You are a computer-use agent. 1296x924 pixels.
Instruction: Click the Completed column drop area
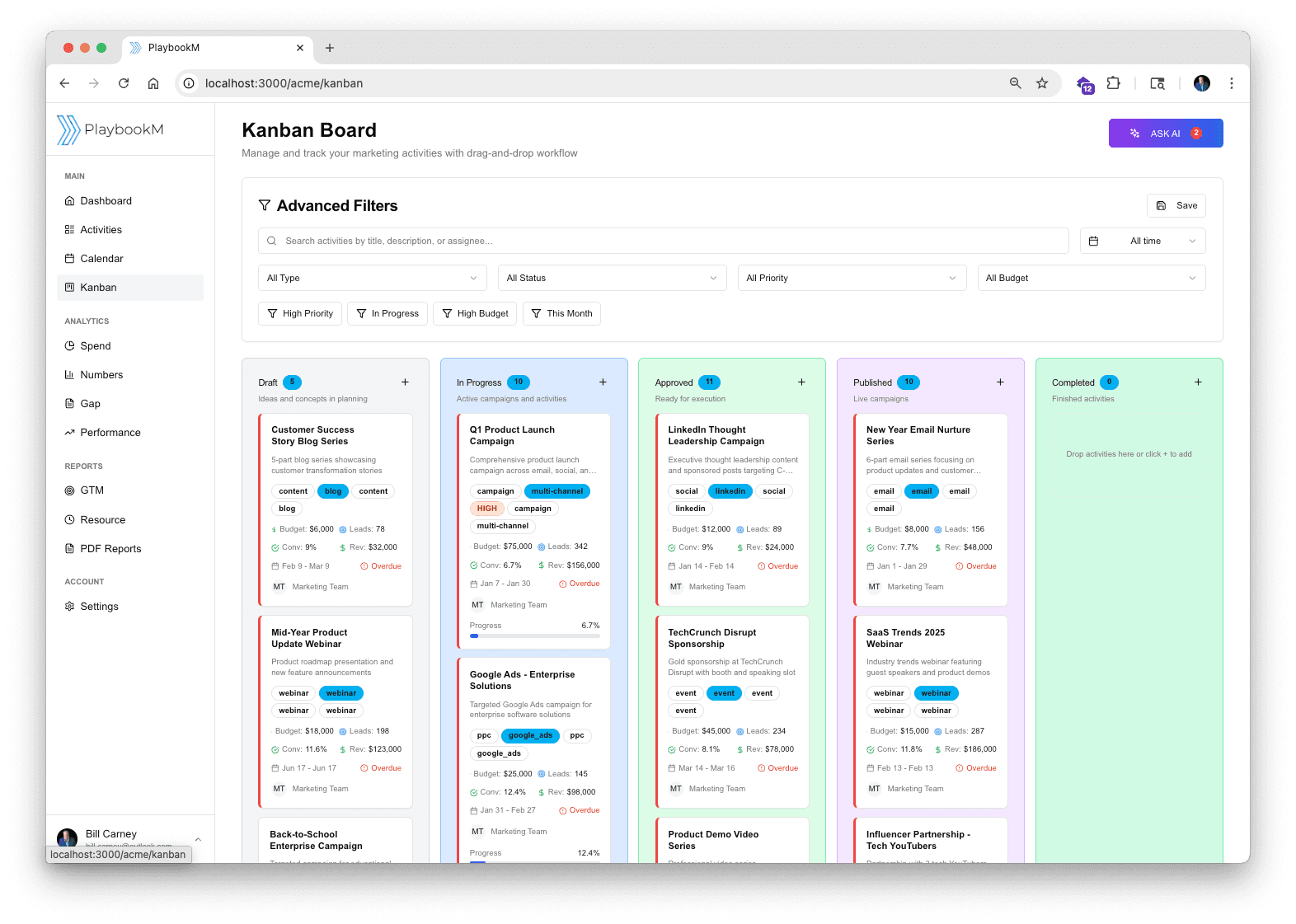1129,454
